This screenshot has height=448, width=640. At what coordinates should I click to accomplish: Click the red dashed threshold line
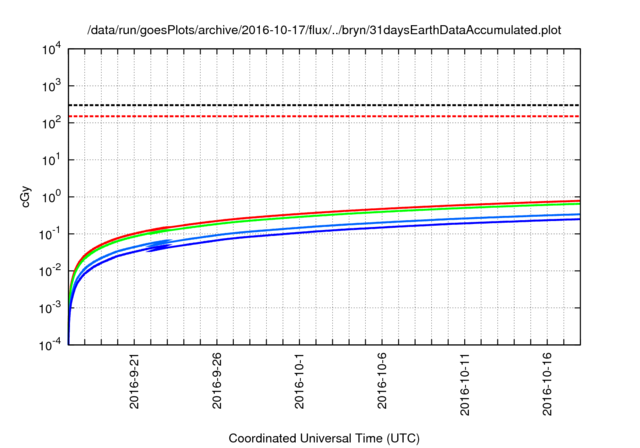click(x=324, y=116)
